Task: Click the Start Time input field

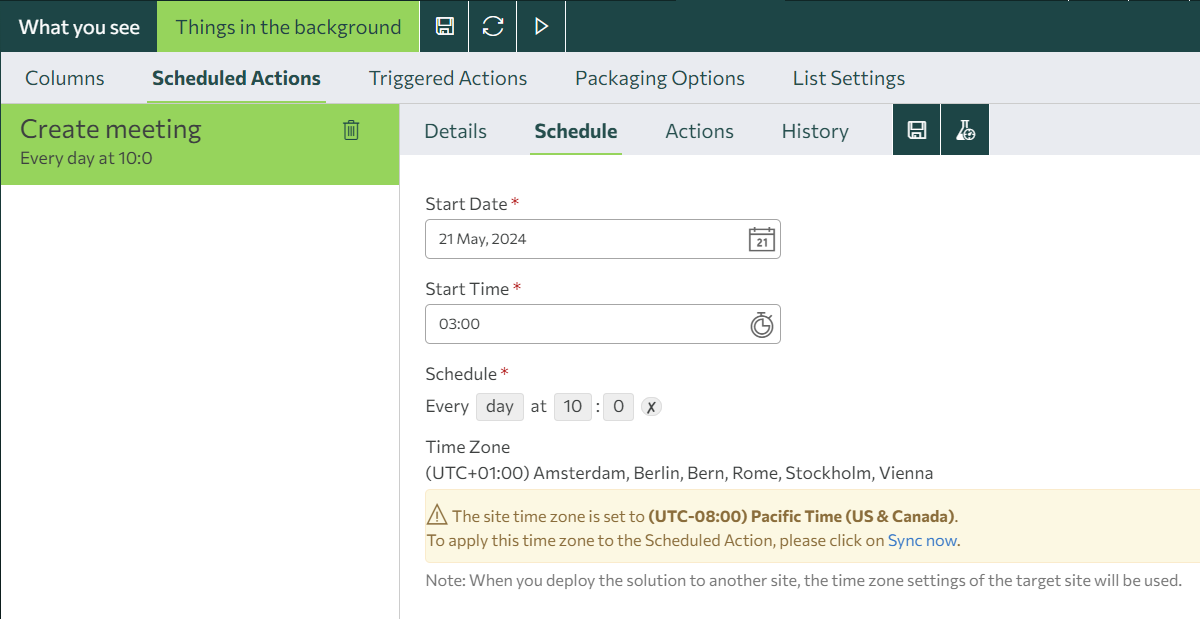Action: (x=603, y=324)
